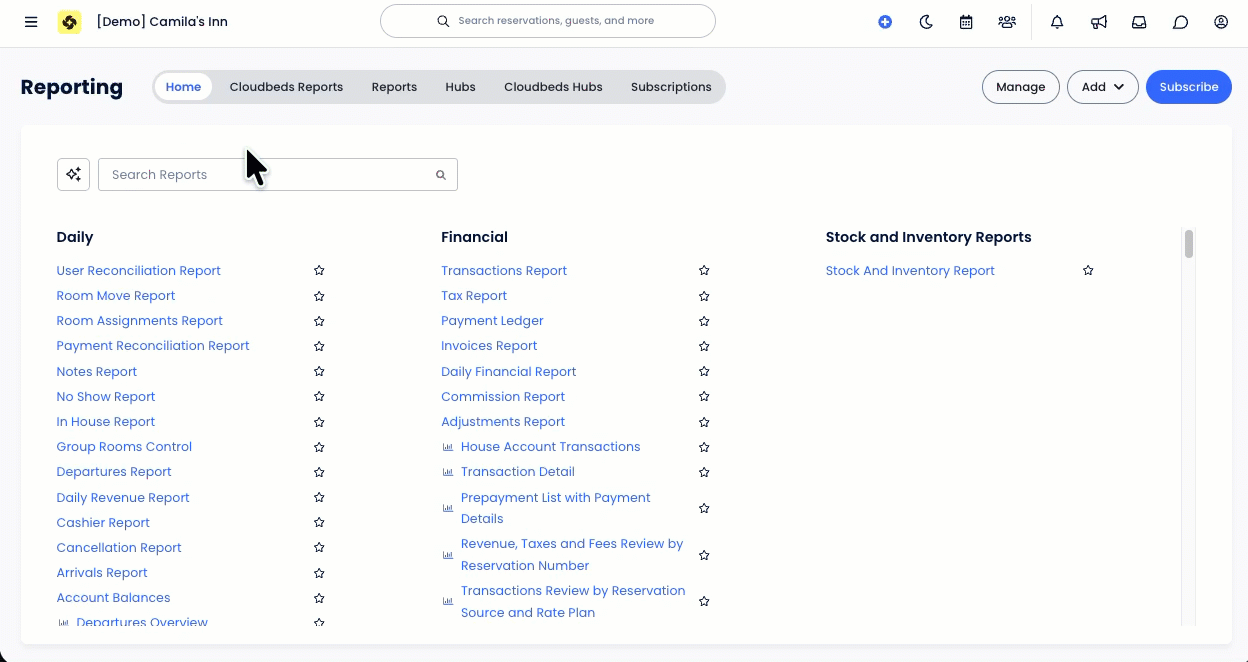
Task: Star the Commission Report
Action: (704, 397)
